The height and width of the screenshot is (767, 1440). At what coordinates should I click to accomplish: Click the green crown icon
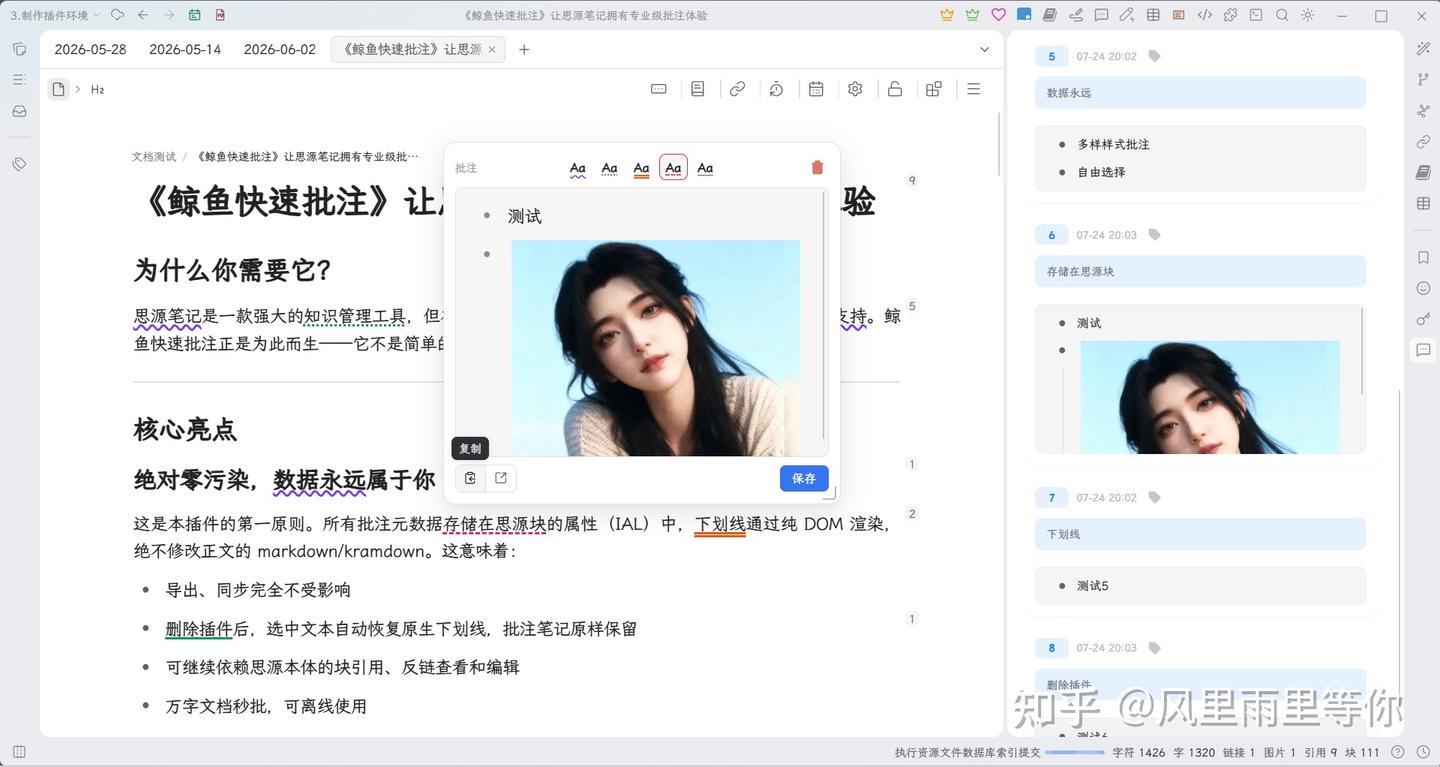pos(973,15)
